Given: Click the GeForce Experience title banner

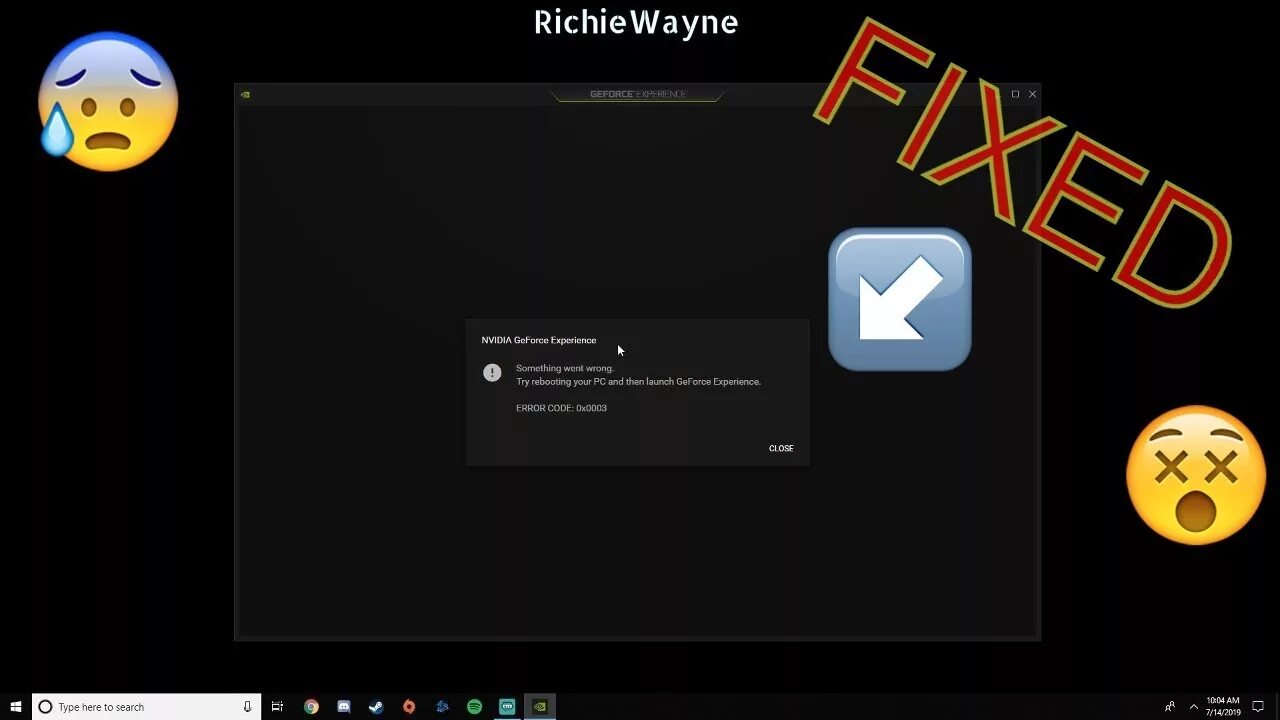Looking at the screenshot, I should [637, 94].
